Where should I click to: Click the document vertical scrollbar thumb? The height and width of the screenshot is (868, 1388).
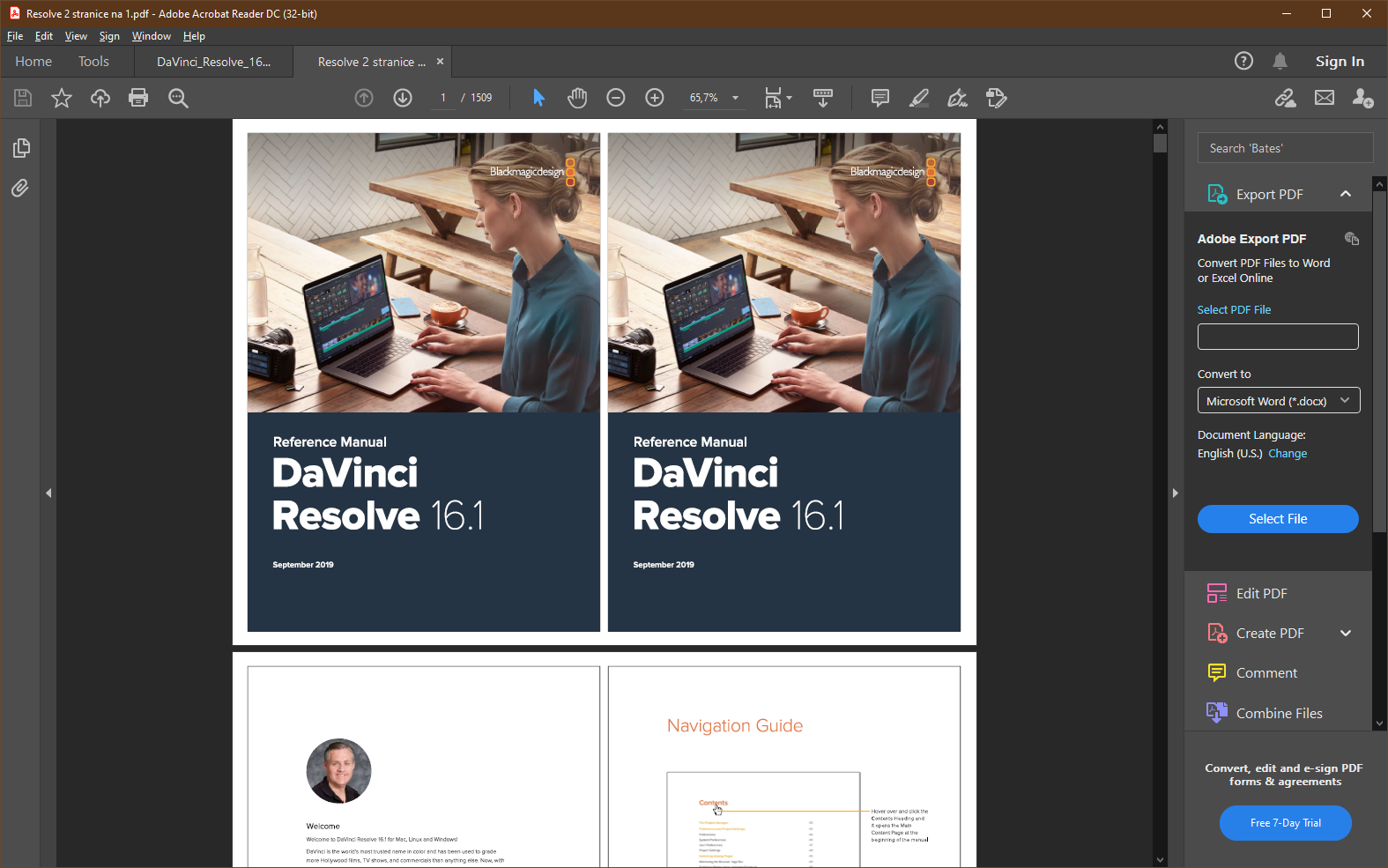1160,143
